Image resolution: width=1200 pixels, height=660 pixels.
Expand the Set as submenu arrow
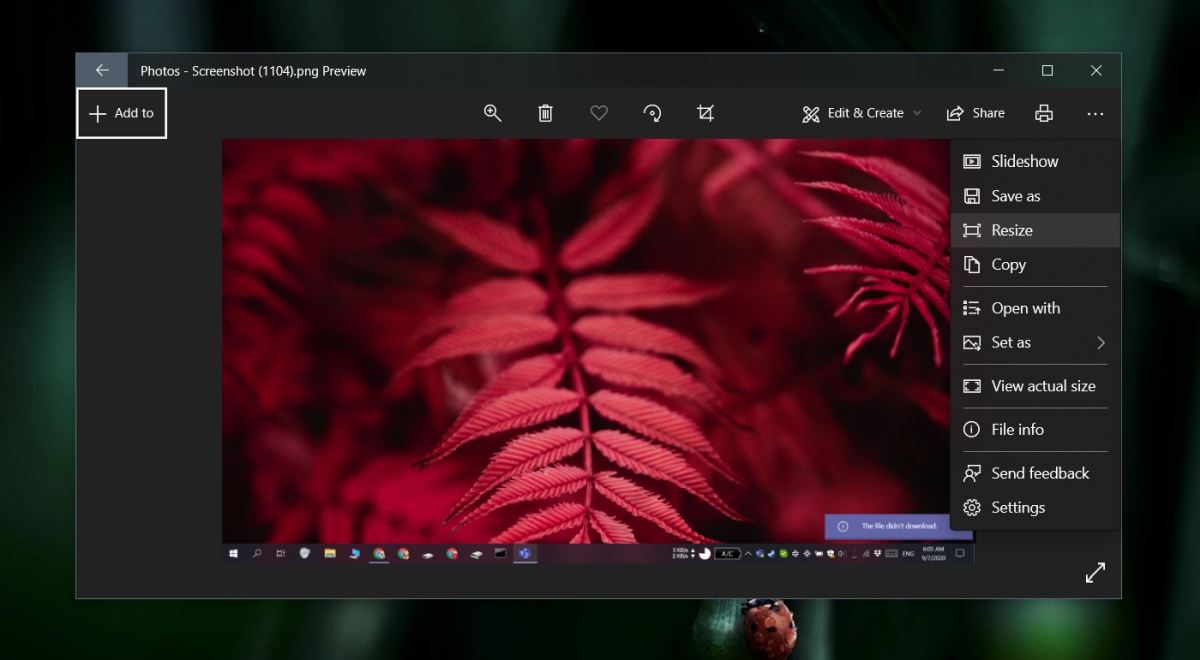pyautogui.click(x=1100, y=343)
